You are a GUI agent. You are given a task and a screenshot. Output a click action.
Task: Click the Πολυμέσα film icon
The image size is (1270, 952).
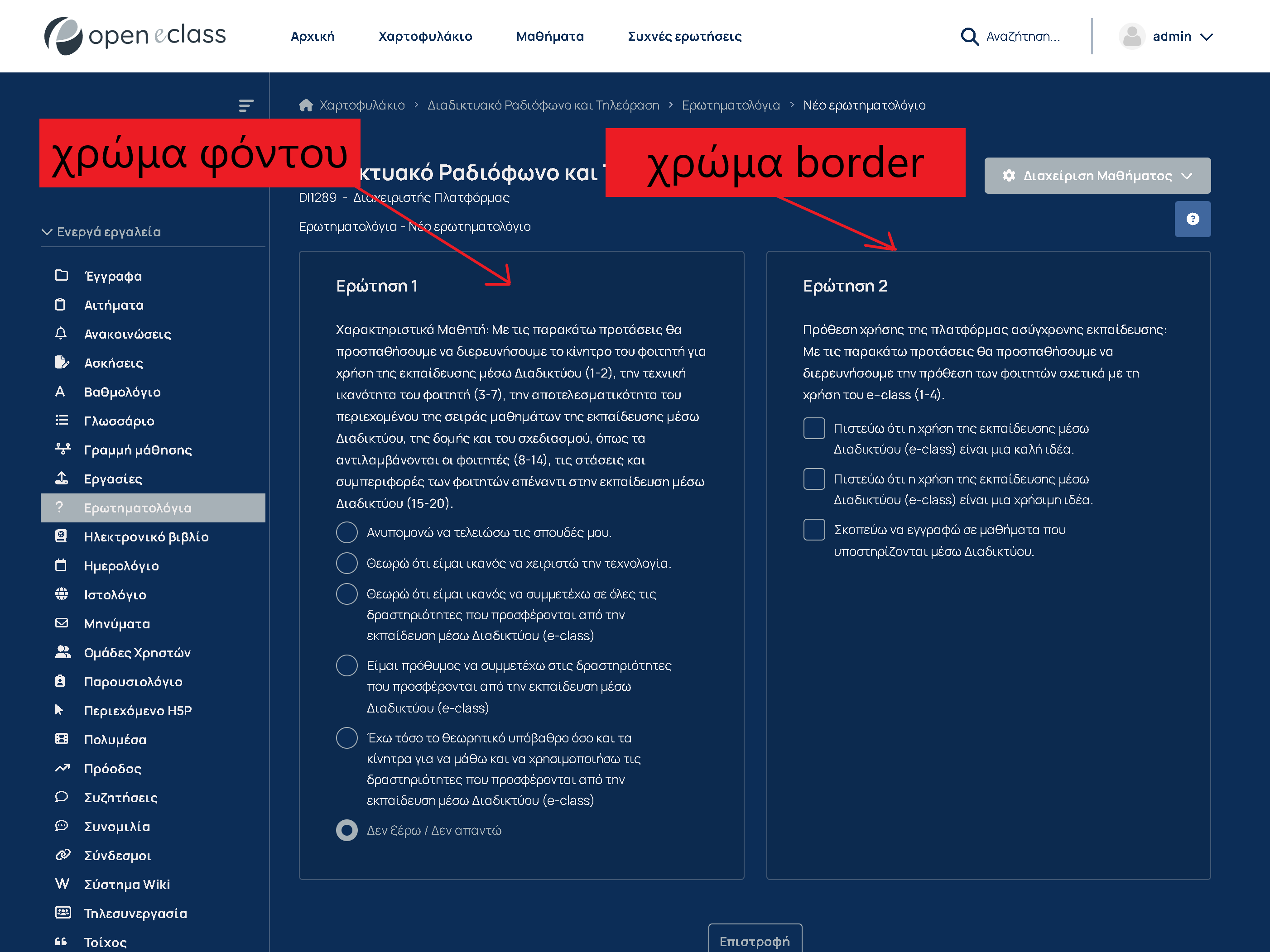(x=62, y=738)
